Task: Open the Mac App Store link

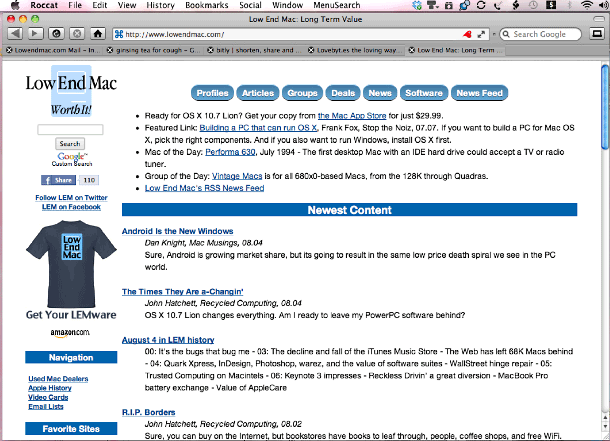Action: tap(352, 116)
